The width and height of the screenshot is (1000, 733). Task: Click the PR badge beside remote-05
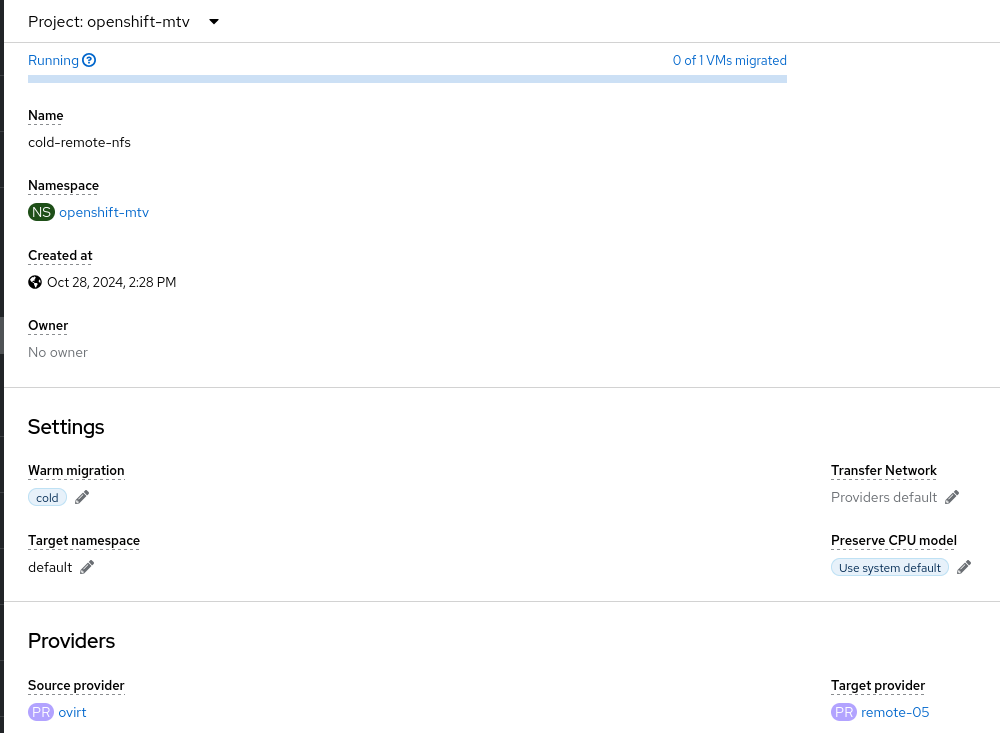click(844, 712)
